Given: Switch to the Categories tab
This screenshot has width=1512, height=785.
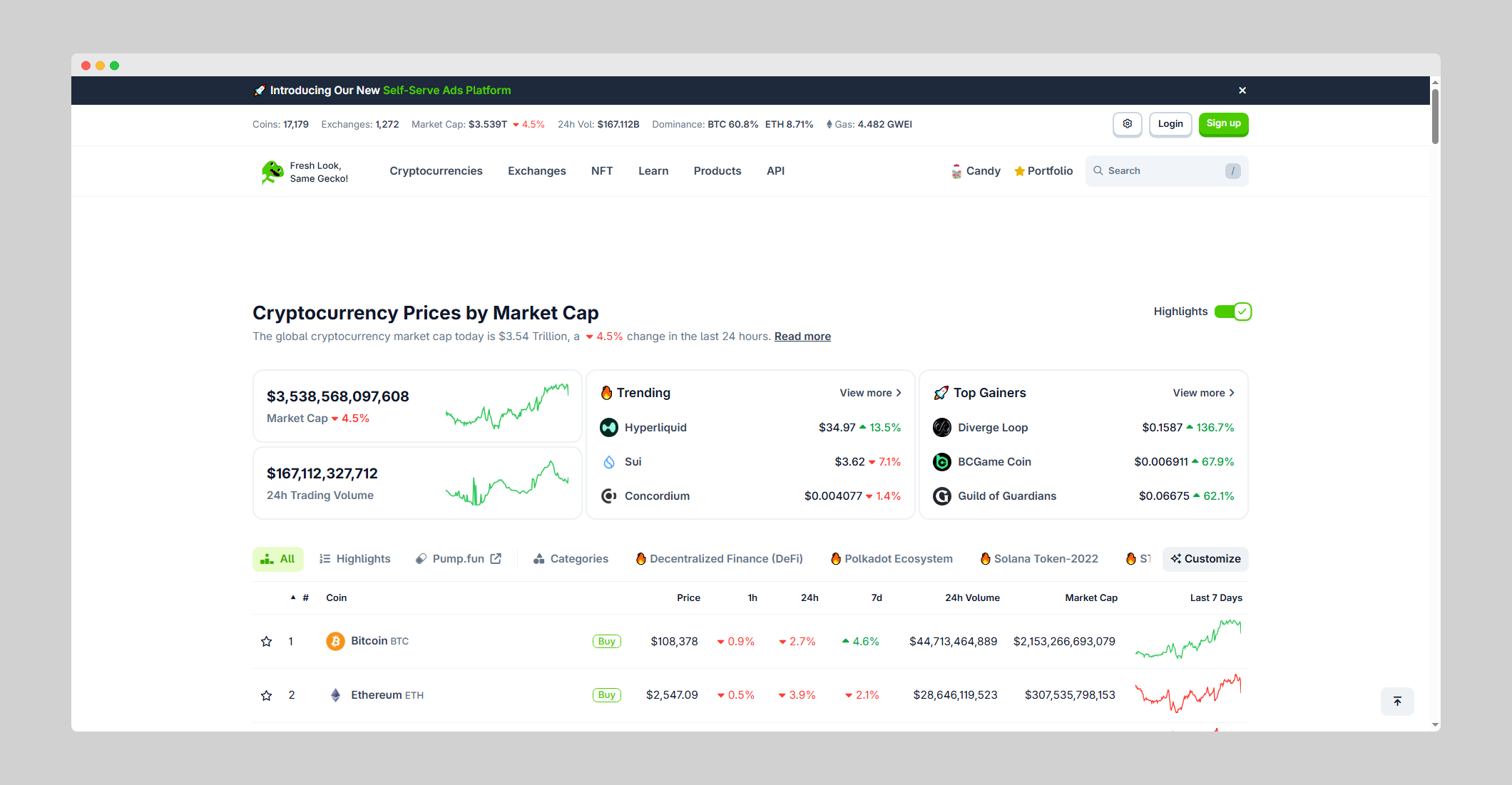Looking at the screenshot, I should (571, 559).
